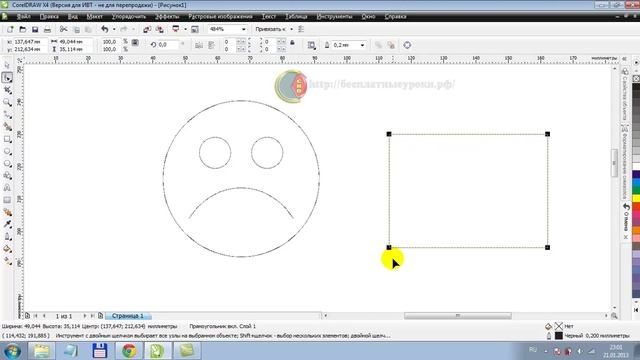This screenshot has width=640, height=360.
Task: Select the Freehand curve tool
Action: click(7, 114)
